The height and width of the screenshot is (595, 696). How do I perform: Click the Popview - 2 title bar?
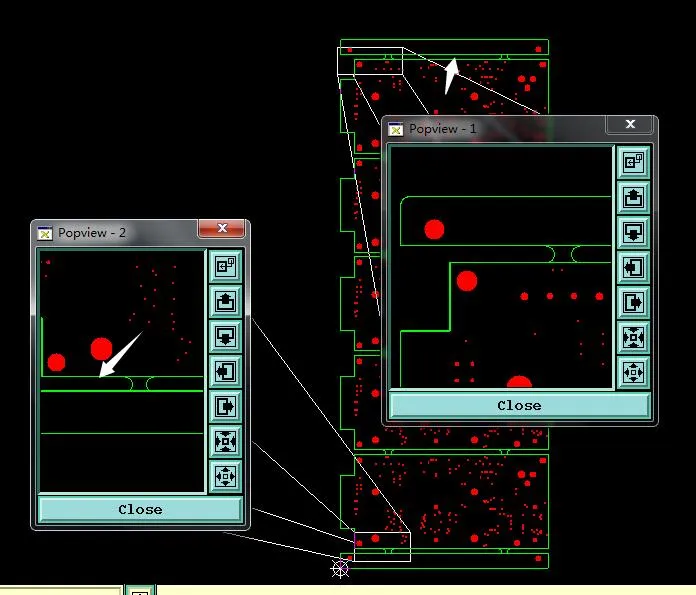(115, 233)
